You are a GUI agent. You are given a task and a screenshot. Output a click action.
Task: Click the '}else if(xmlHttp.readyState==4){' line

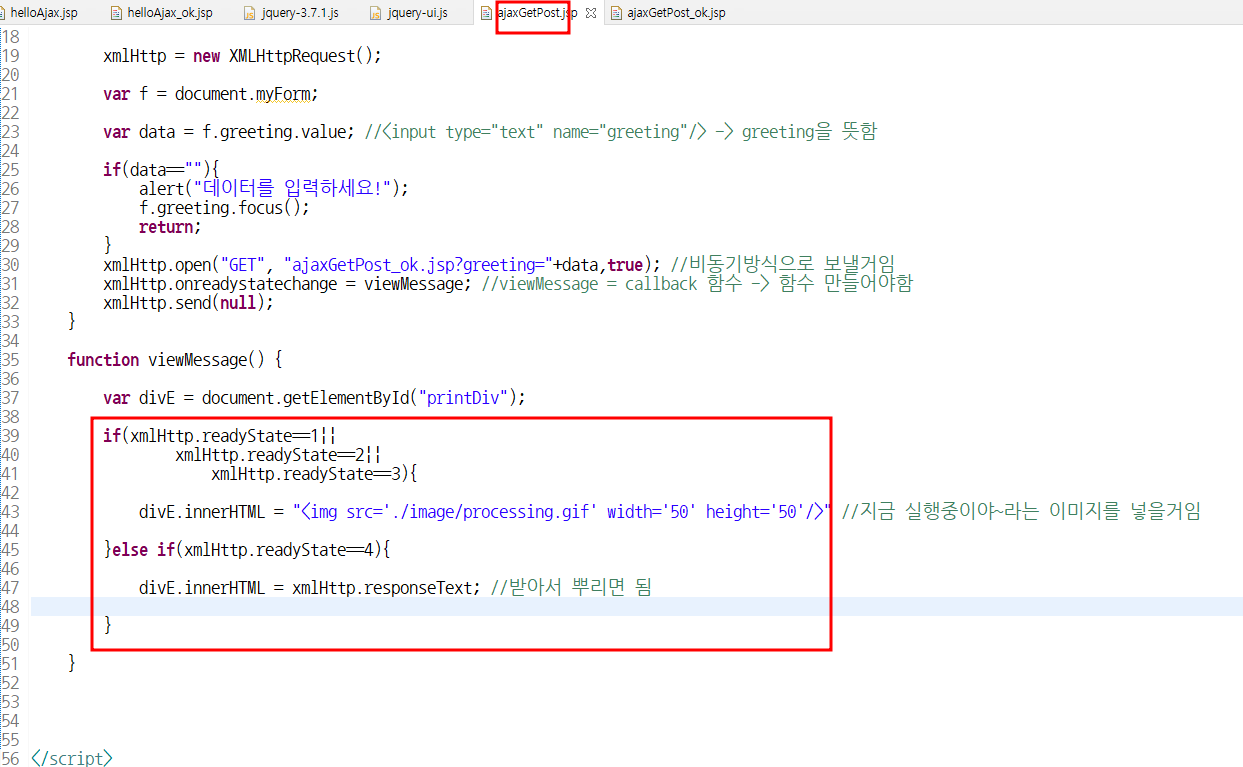(247, 549)
